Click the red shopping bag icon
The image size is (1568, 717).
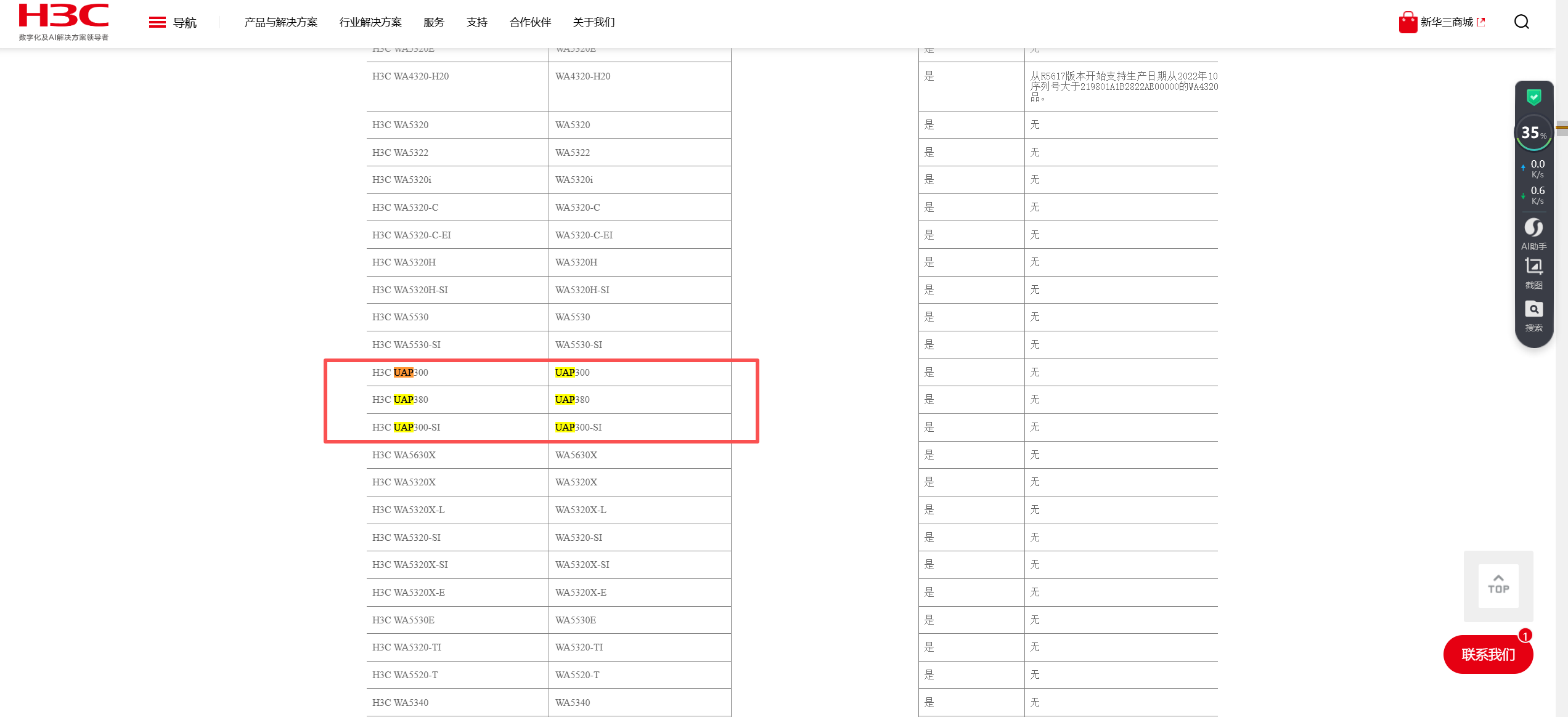tap(1408, 22)
